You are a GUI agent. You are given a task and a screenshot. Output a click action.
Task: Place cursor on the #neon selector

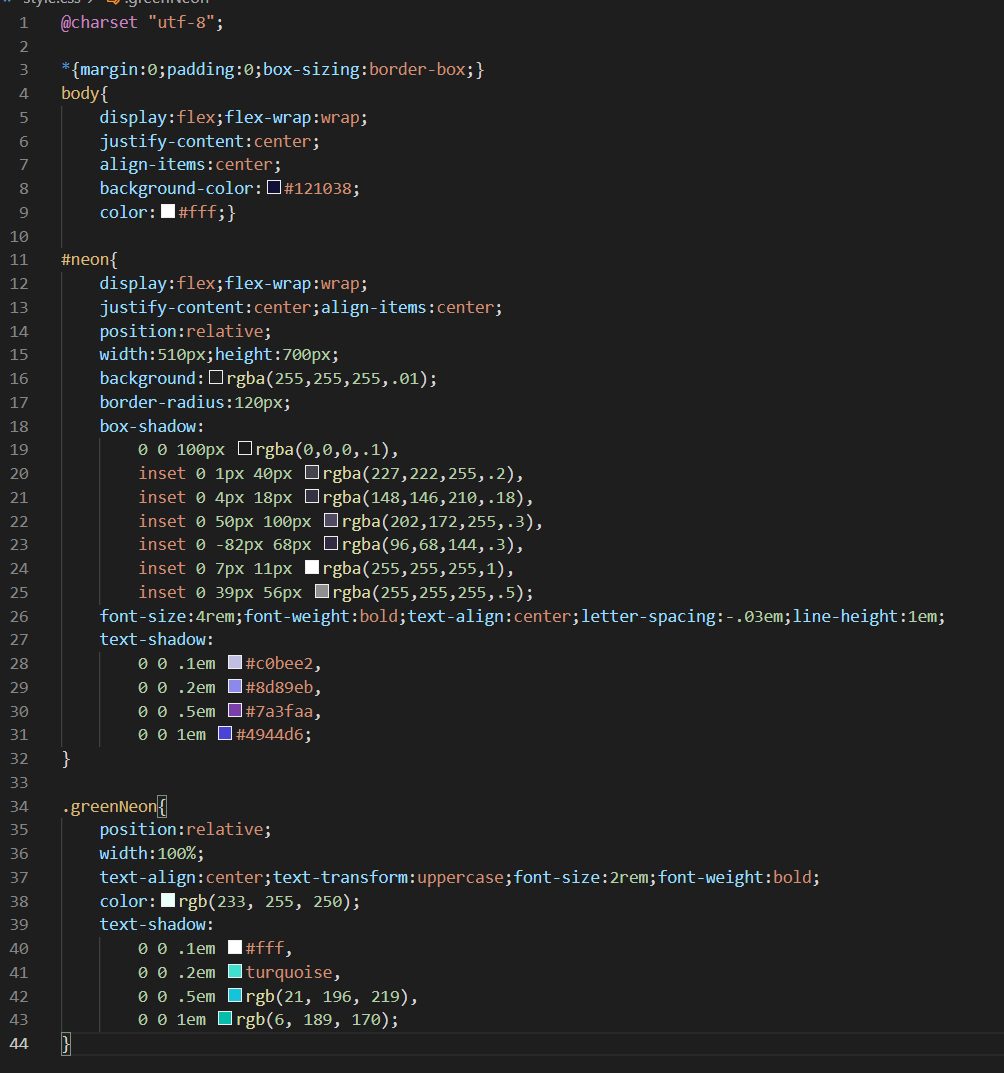85,259
